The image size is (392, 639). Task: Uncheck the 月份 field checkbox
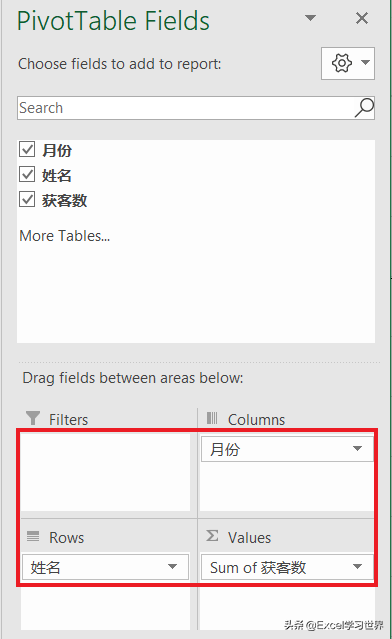[x=27, y=150]
